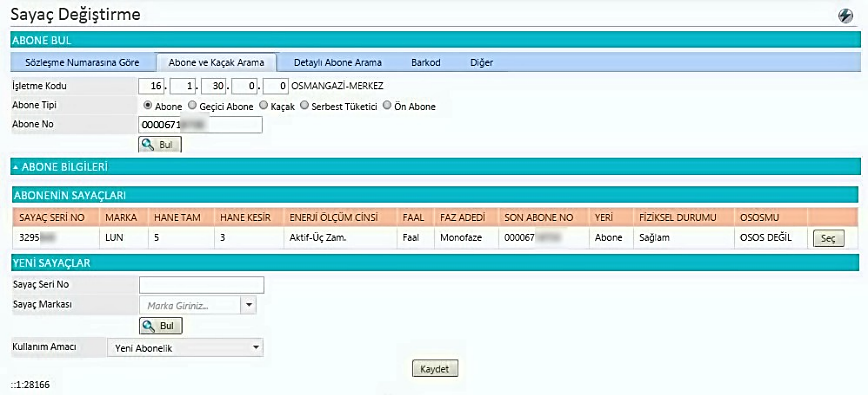Click the OSOSMU column header
This screenshot has width=868, height=395.
click(x=771, y=217)
